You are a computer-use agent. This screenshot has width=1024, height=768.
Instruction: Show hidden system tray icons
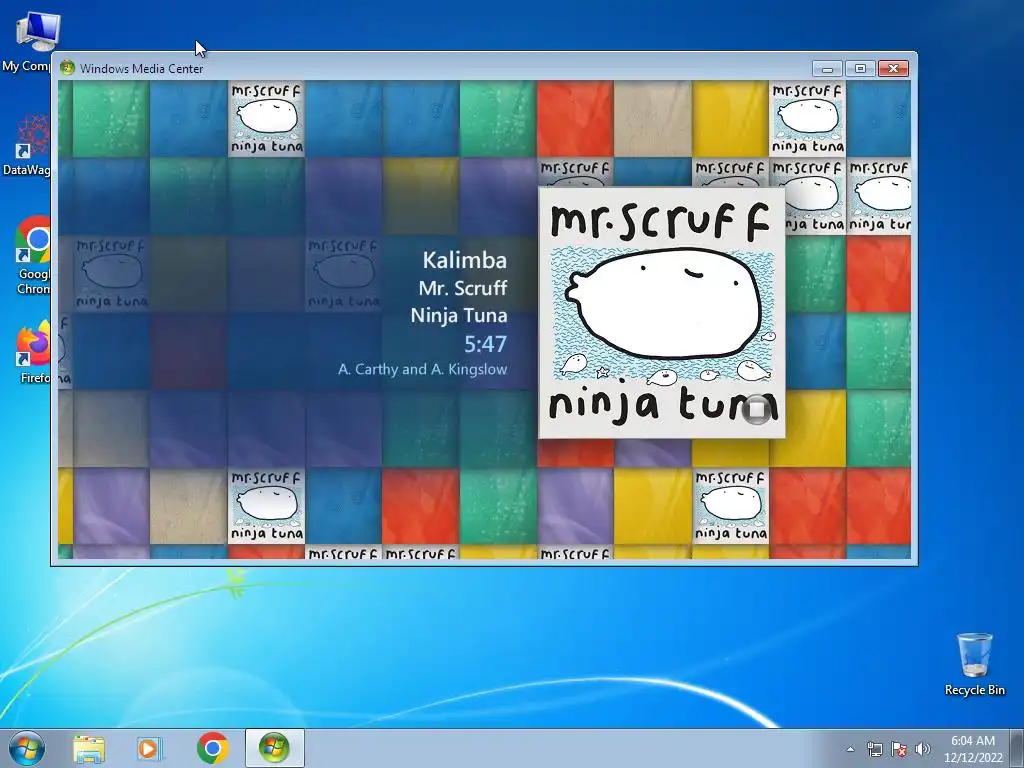pyautogui.click(x=850, y=749)
